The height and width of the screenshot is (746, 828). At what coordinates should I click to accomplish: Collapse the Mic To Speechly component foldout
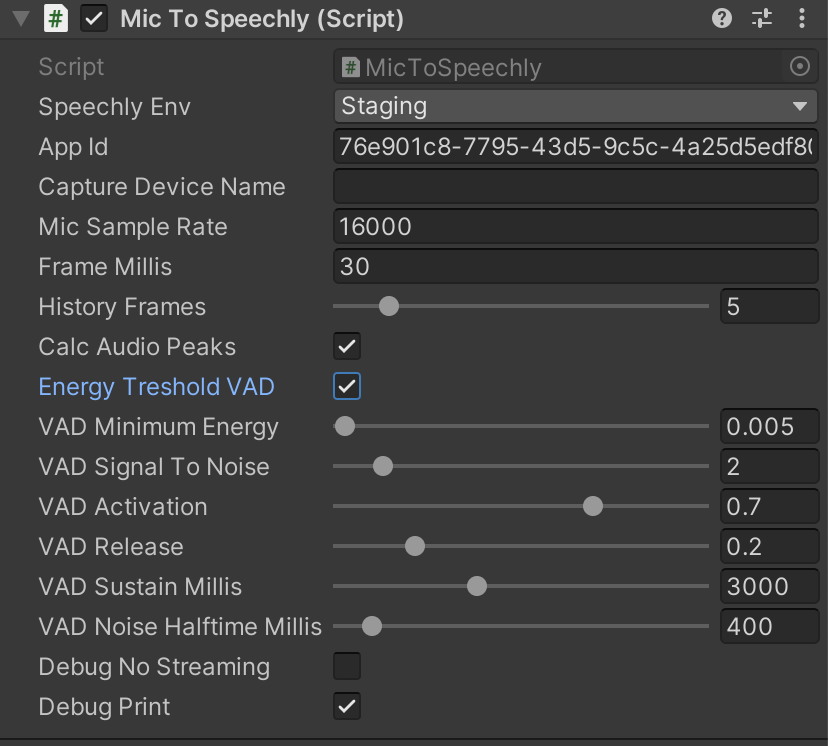coord(21,19)
